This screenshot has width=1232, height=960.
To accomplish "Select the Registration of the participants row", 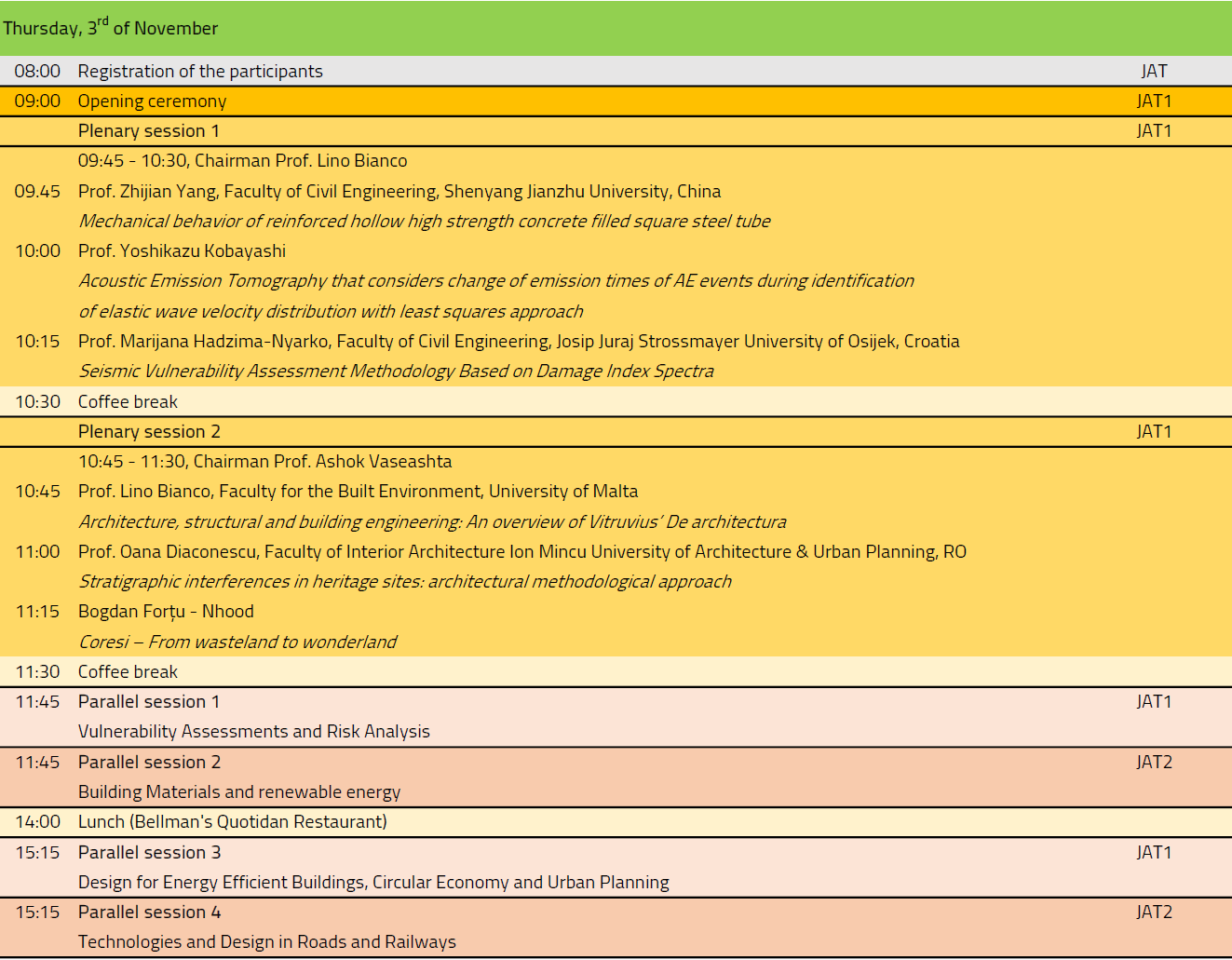I will [x=200, y=71].
